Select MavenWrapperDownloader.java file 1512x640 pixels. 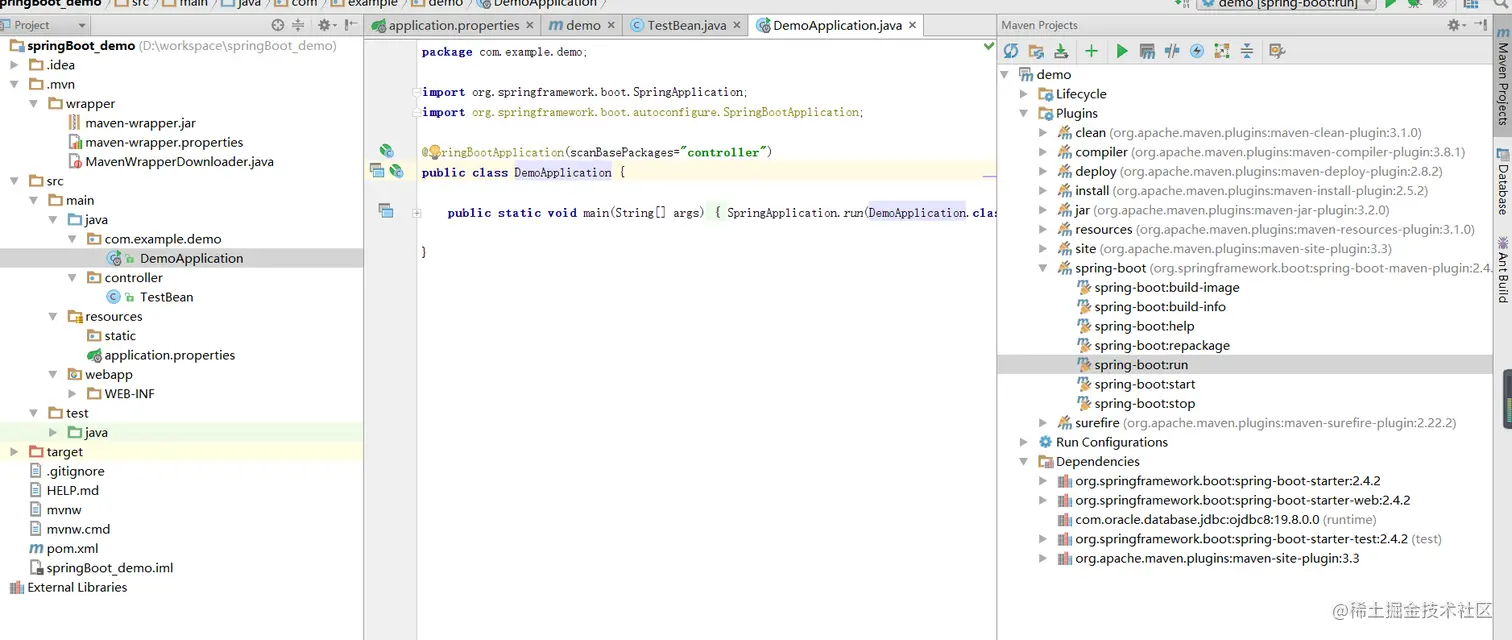(x=179, y=162)
